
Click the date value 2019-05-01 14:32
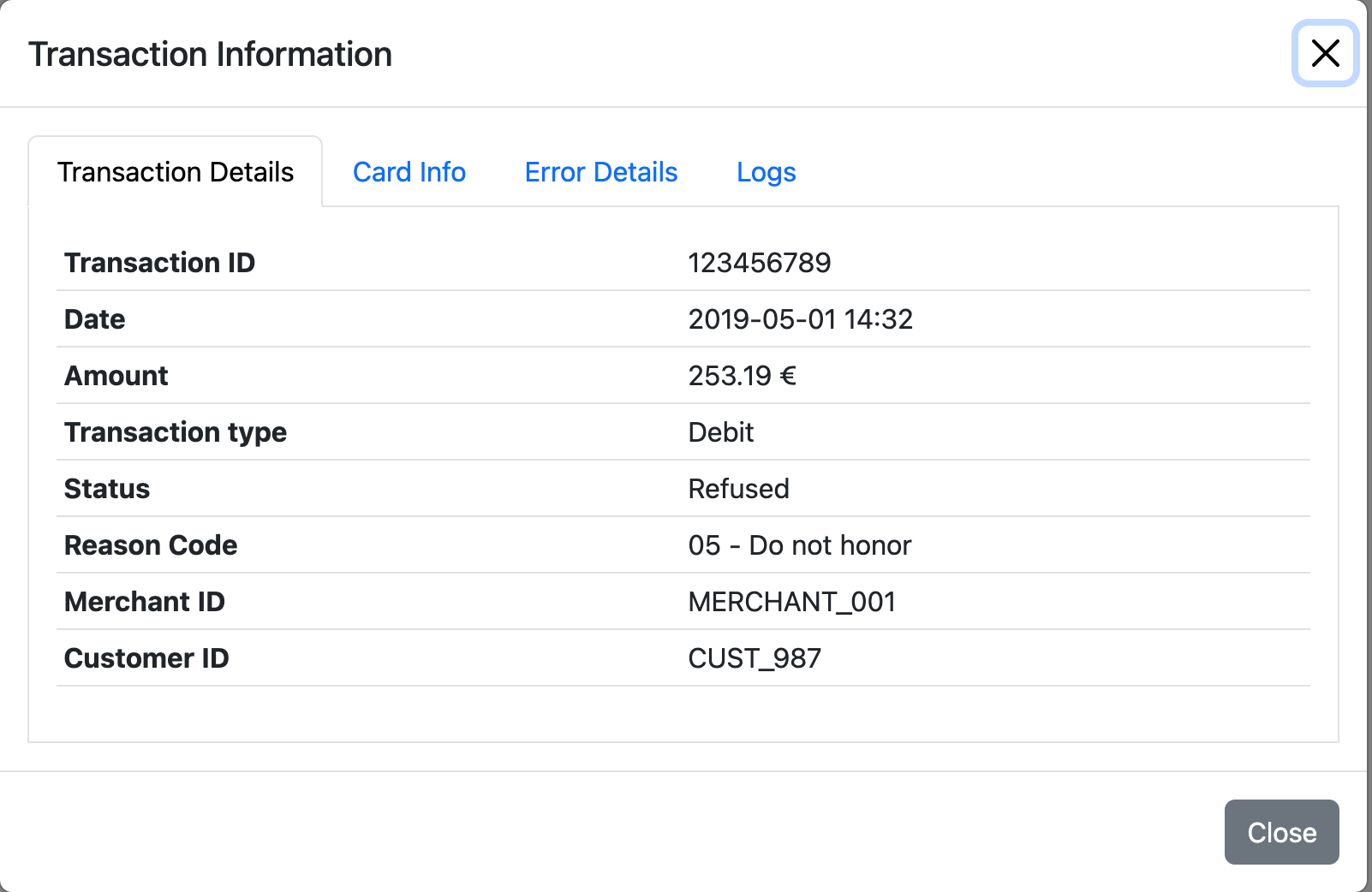[801, 319]
